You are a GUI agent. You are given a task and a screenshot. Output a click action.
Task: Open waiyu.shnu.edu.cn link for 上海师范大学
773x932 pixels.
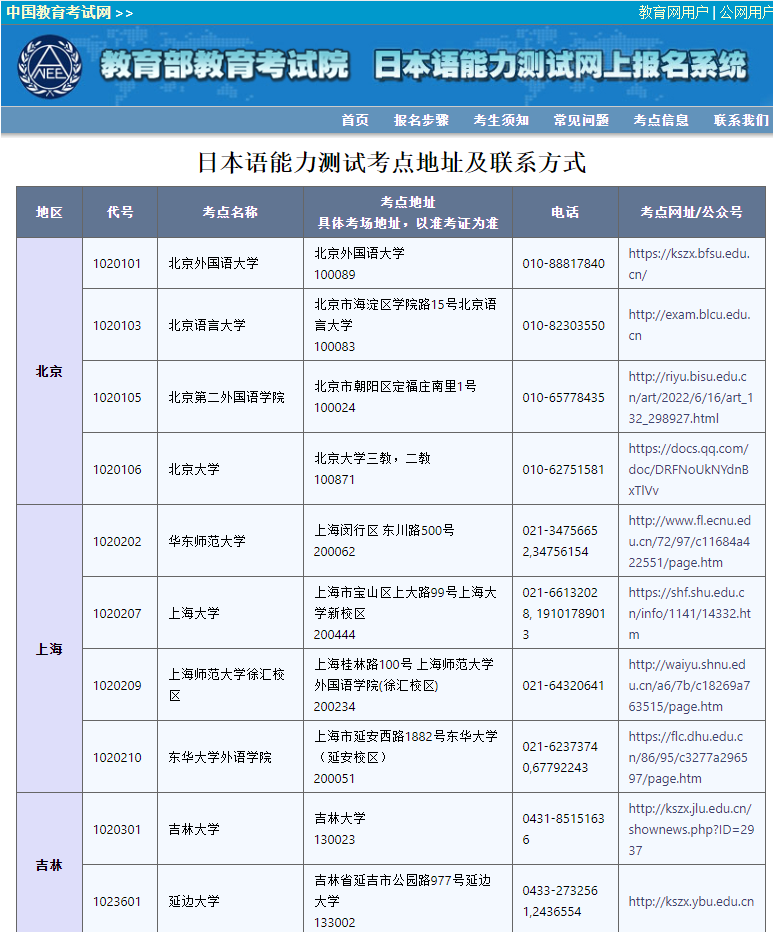tap(689, 685)
